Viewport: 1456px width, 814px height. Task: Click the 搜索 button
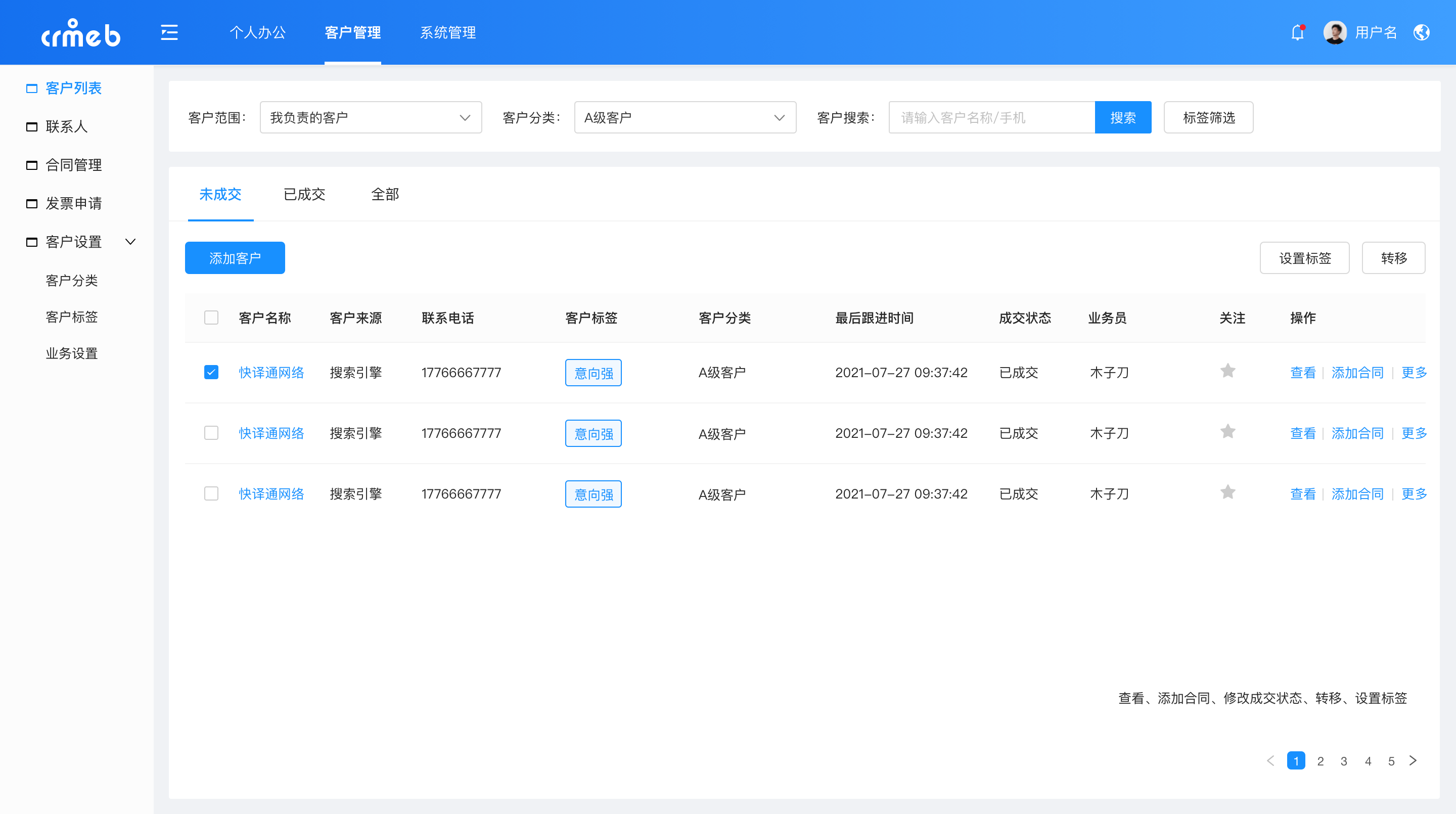[1122, 118]
